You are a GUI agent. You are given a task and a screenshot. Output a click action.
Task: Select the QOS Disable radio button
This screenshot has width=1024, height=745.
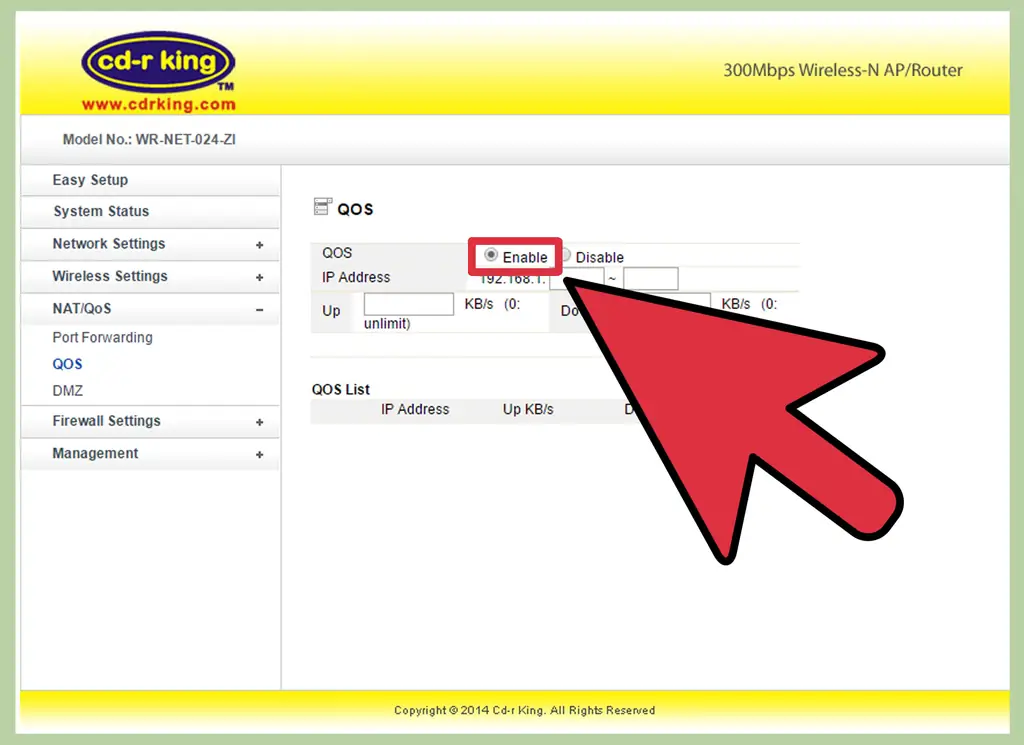(566, 256)
